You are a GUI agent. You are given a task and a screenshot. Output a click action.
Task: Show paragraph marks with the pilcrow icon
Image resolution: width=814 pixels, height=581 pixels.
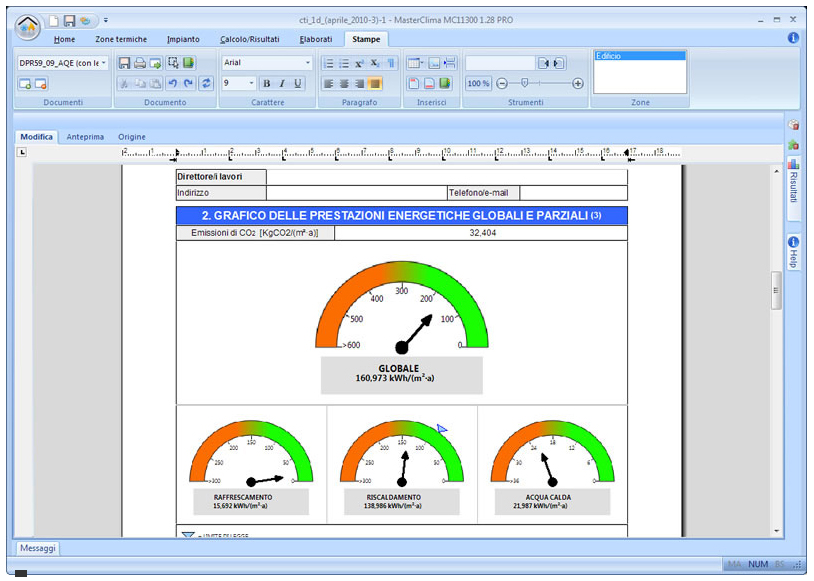coord(391,63)
